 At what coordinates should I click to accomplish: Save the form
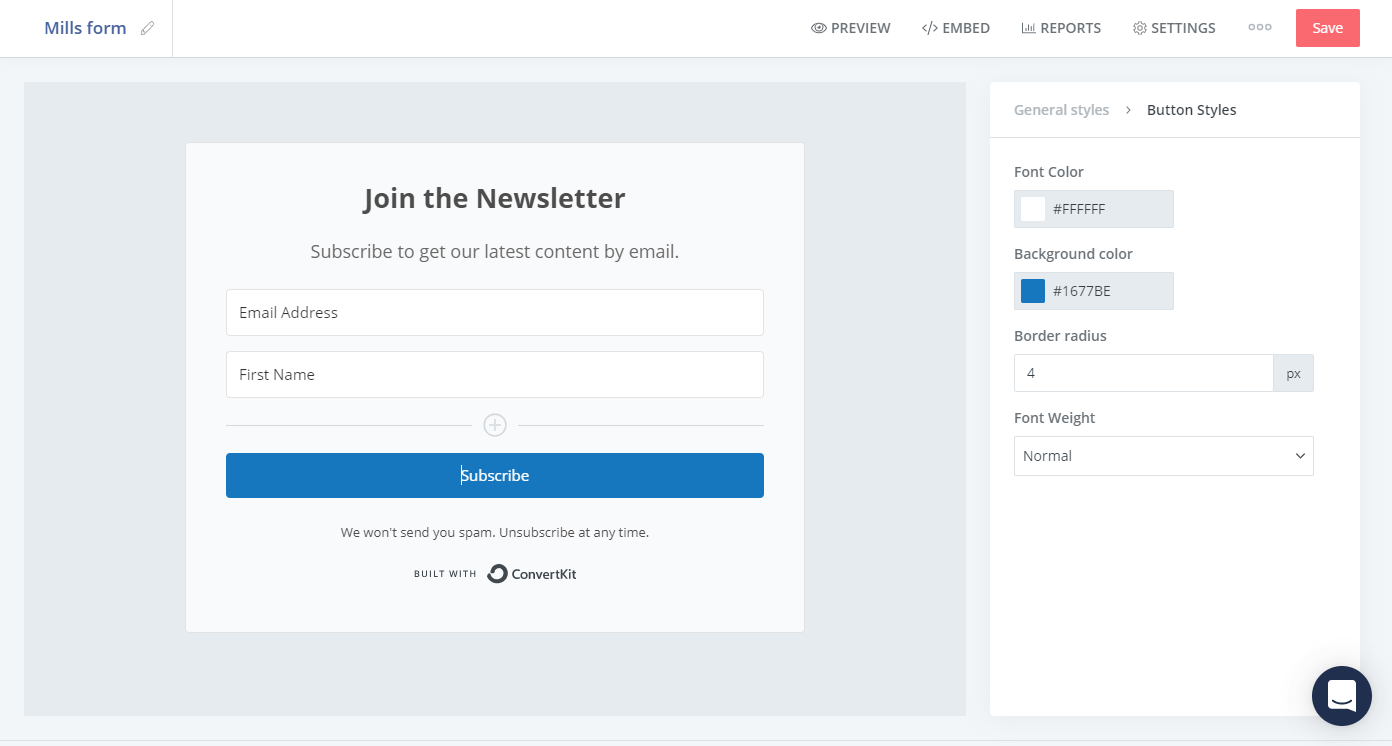1328,28
